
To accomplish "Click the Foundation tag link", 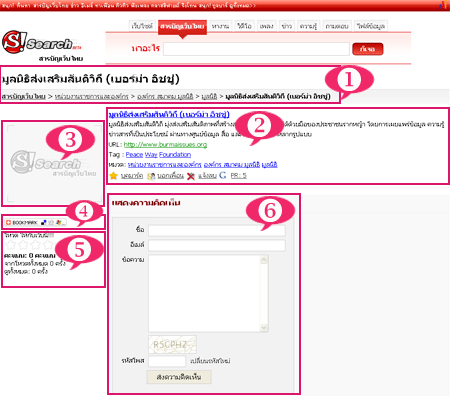I will 175,155.
